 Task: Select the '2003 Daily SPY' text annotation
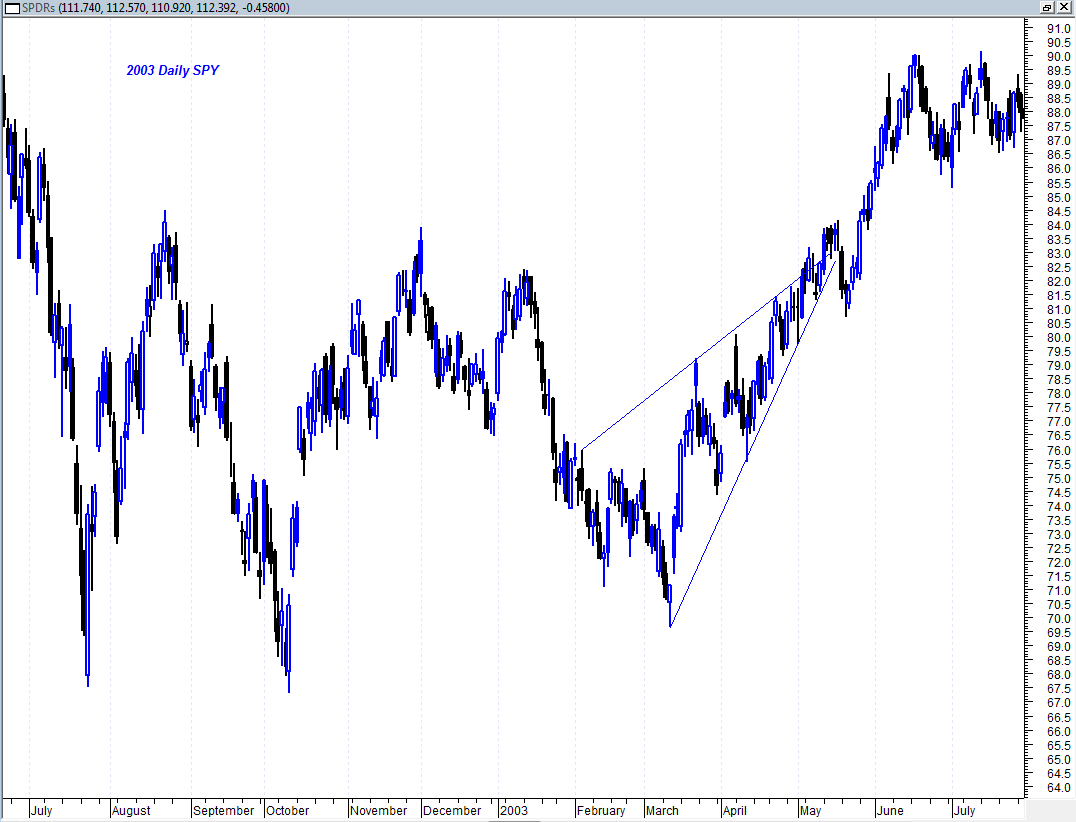173,70
